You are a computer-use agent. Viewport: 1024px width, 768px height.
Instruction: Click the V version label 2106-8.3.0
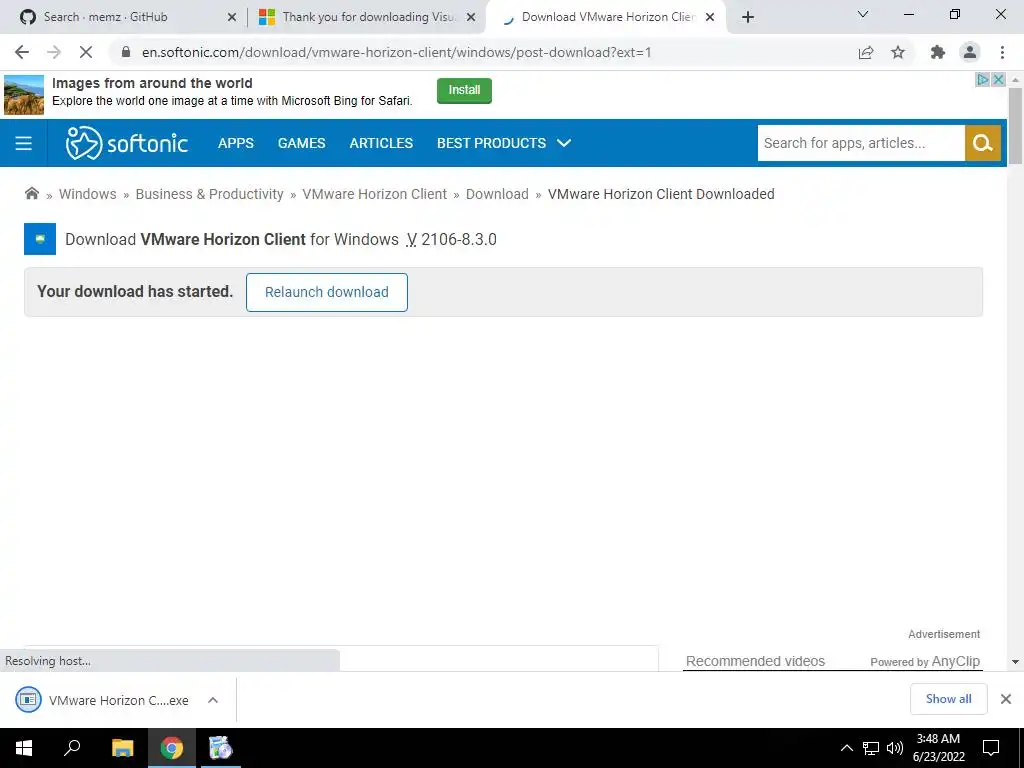(451, 240)
